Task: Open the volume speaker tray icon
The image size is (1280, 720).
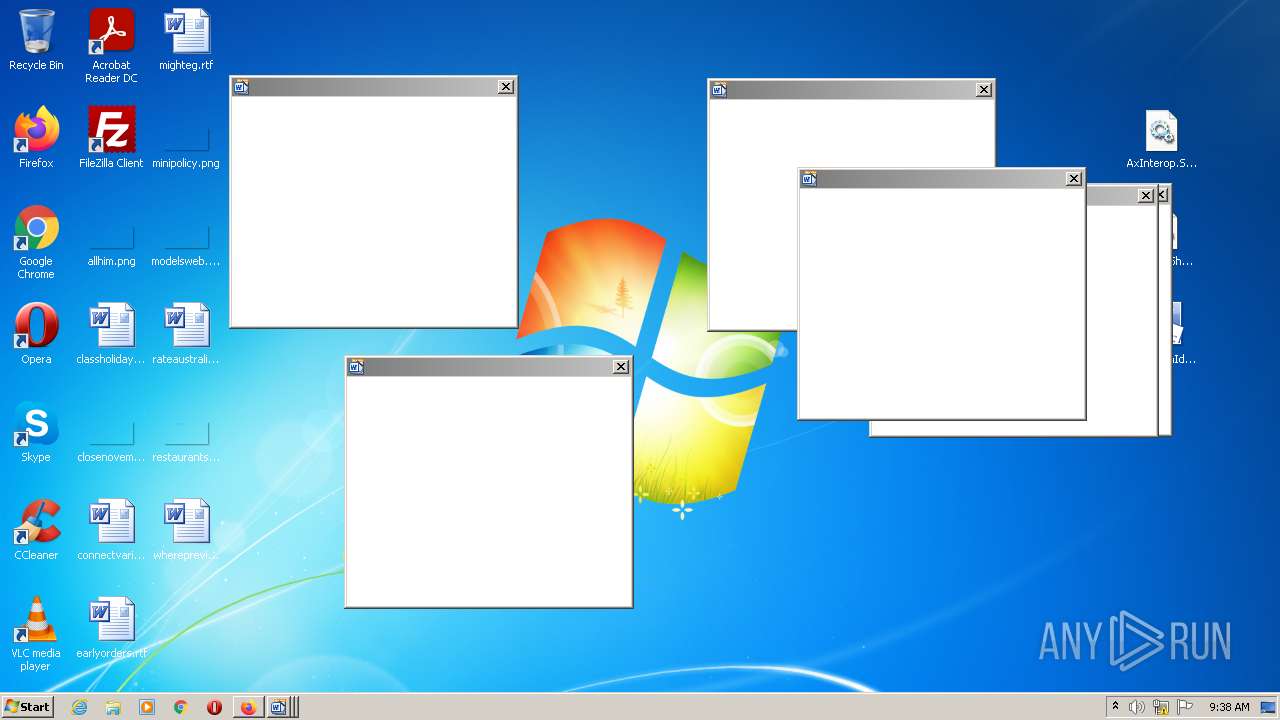Action: coord(1137,707)
